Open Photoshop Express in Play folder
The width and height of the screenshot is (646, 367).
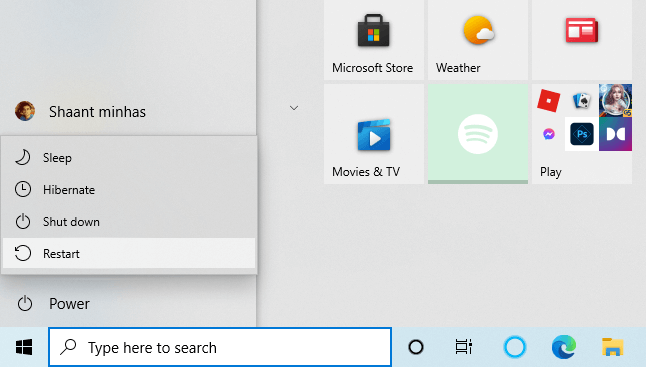pos(582,134)
